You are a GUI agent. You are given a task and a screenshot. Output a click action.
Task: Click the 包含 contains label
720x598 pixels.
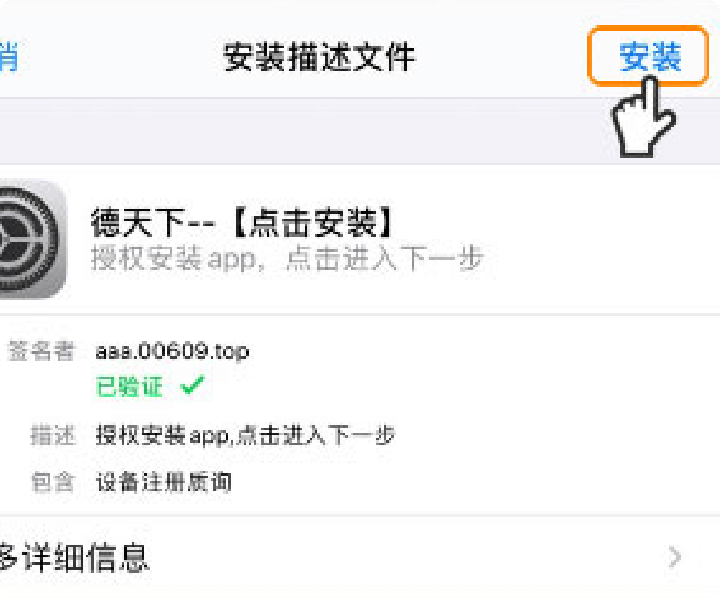pyautogui.click(x=52, y=483)
